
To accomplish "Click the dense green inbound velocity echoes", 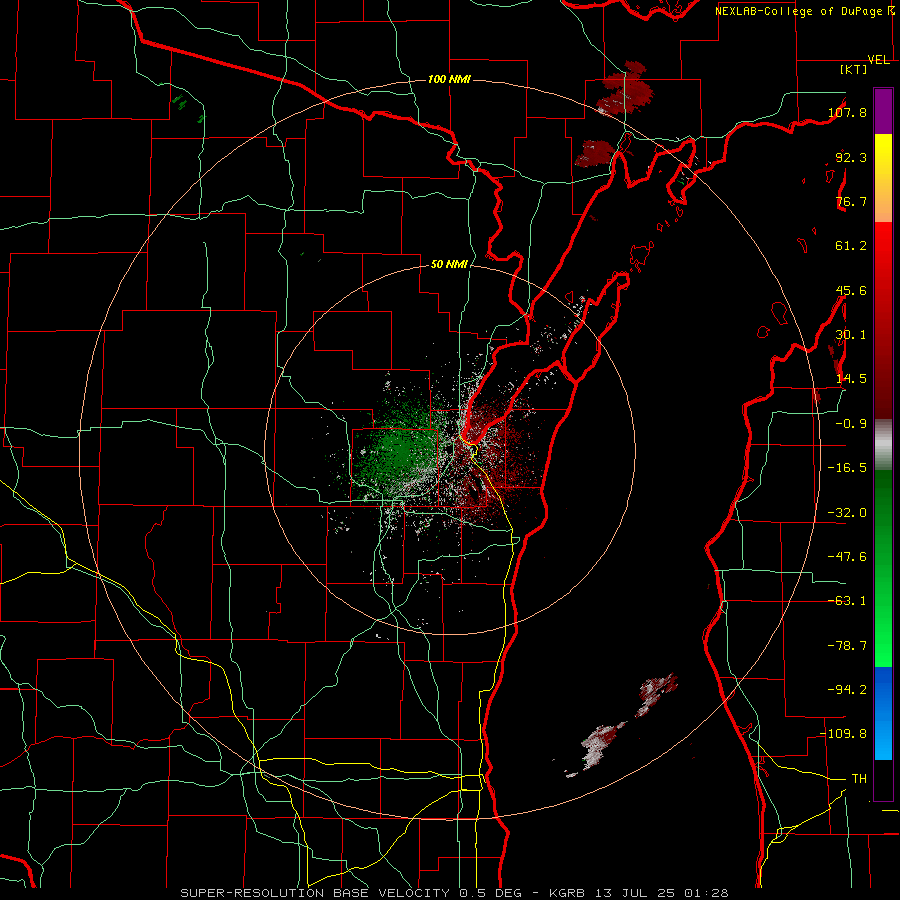I will click(399, 451).
